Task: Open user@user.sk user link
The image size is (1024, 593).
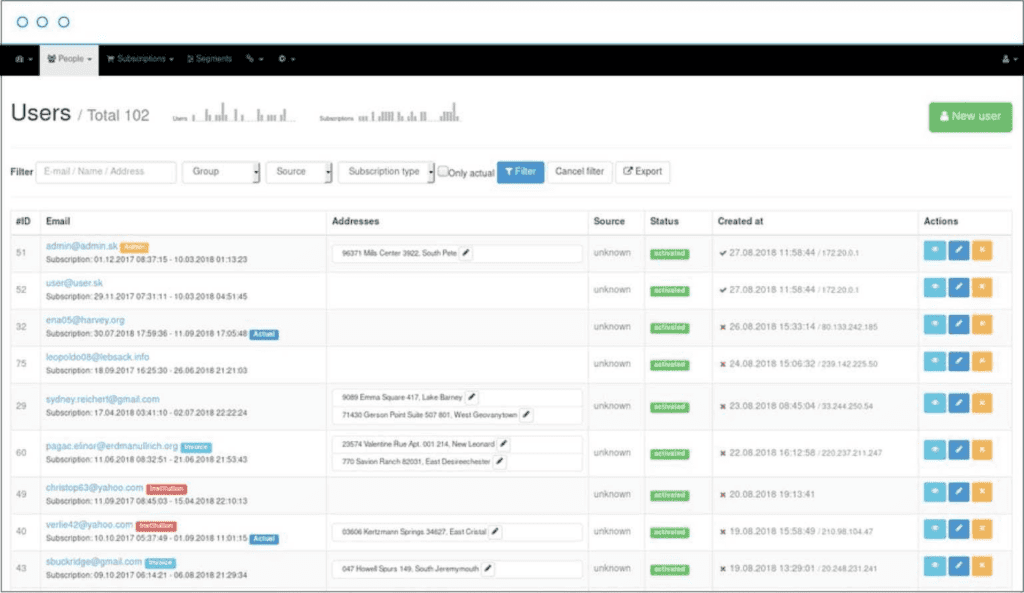Action: click(74, 283)
